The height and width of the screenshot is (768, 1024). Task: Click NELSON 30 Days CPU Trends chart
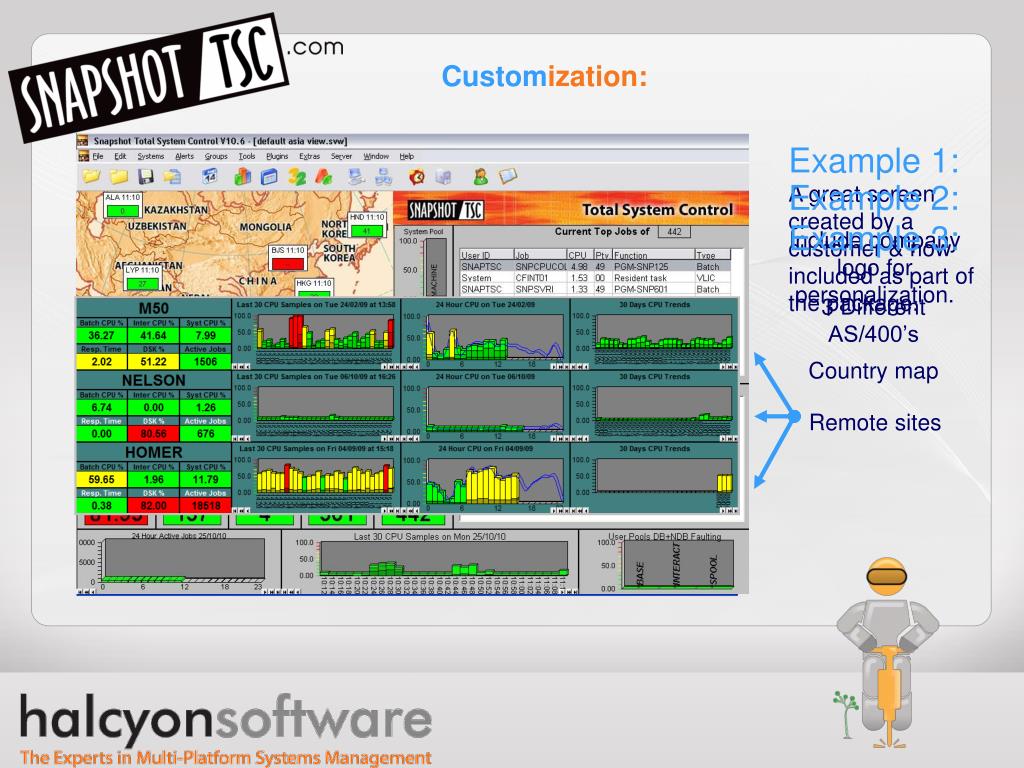[x=654, y=406]
